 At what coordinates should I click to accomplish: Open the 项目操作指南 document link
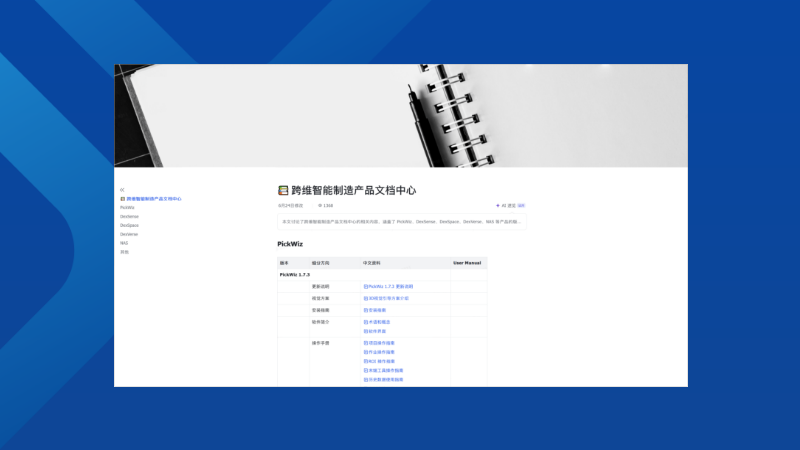[379, 343]
